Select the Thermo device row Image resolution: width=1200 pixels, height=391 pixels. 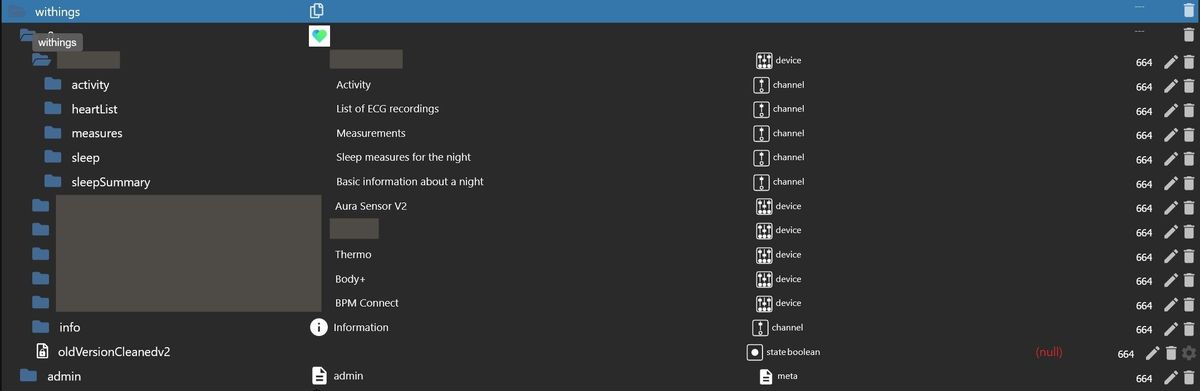click(600, 255)
